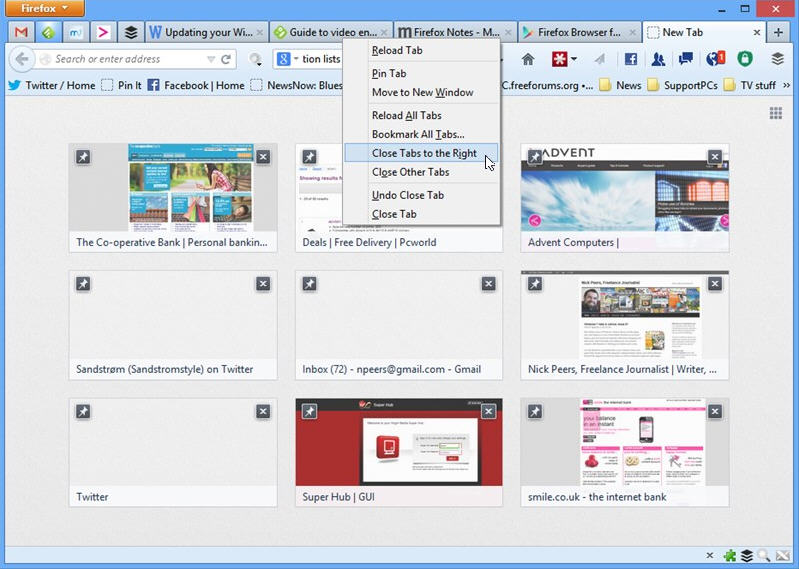Click the Back navigation arrow
This screenshot has width=799, height=569.
pyautogui.click(x=21, y=59)
